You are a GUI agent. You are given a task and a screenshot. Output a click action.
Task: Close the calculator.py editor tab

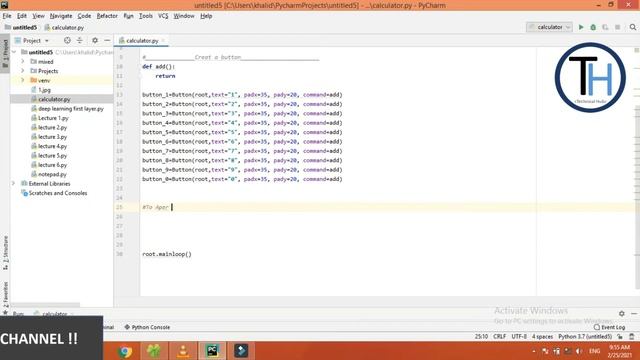point(163,40)
